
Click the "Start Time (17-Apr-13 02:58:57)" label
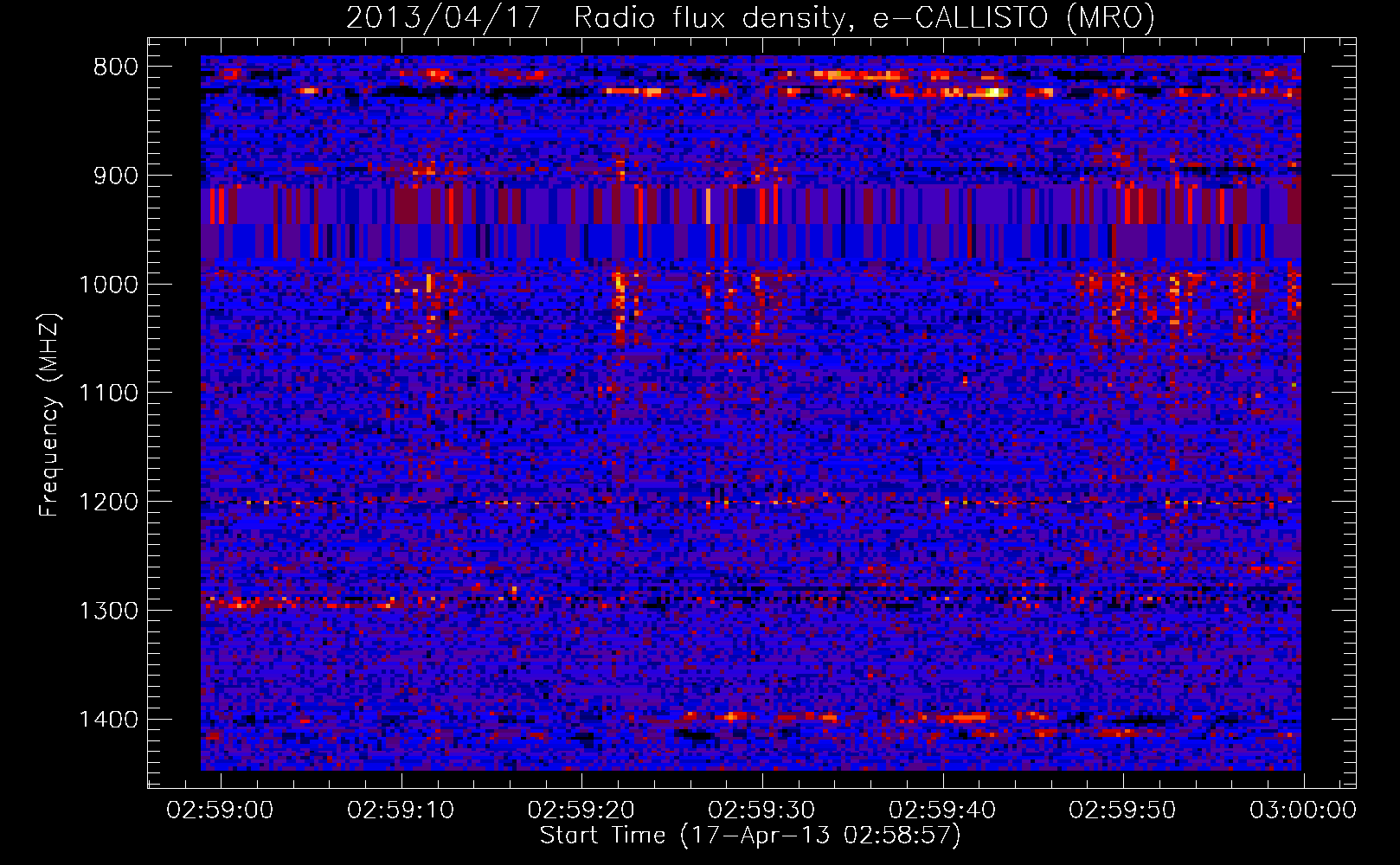750,836
